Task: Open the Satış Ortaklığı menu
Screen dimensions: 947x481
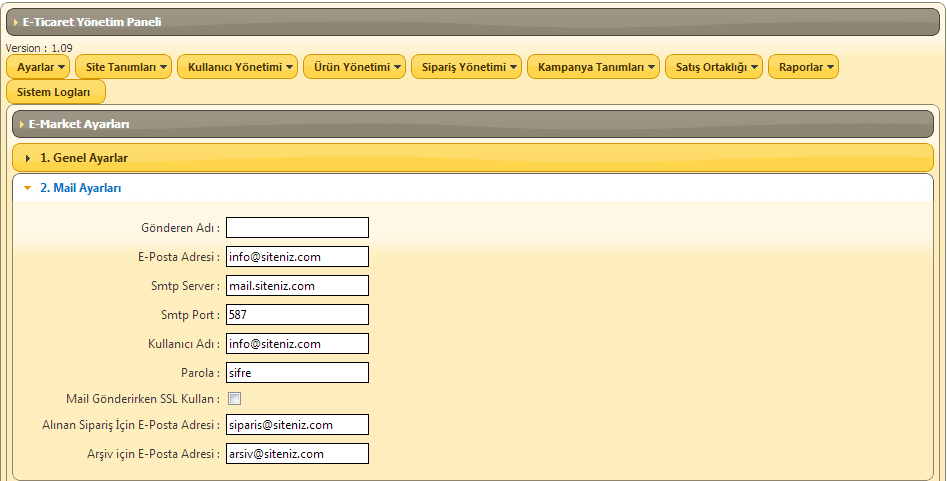Action: pyautogui.click(x=713, y=67)
